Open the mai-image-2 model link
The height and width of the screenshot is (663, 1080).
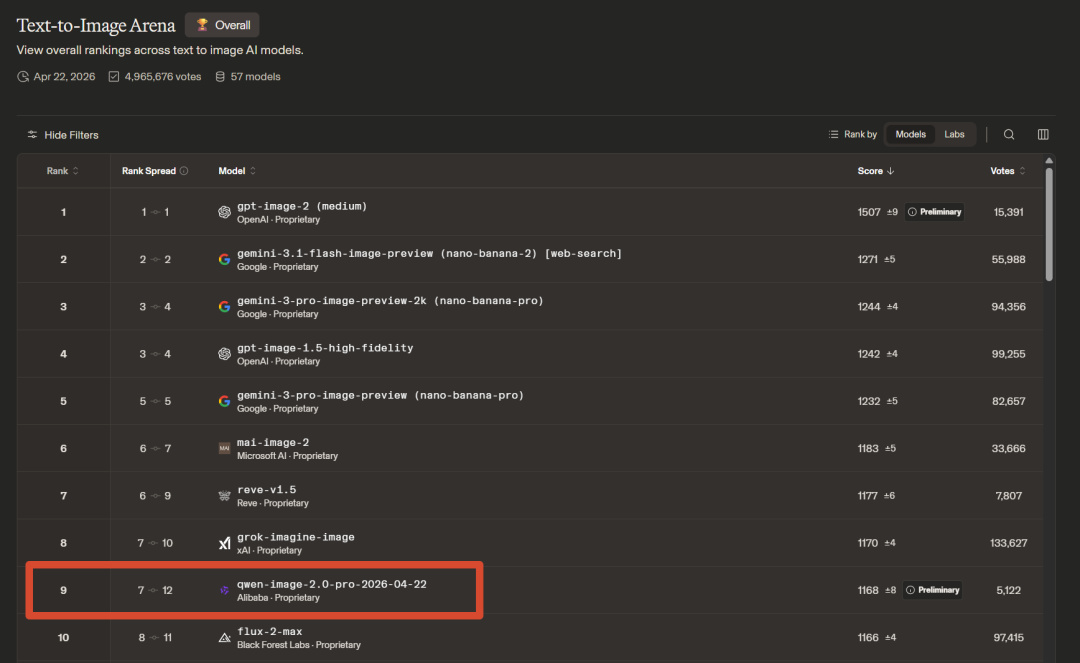(273, 442)
